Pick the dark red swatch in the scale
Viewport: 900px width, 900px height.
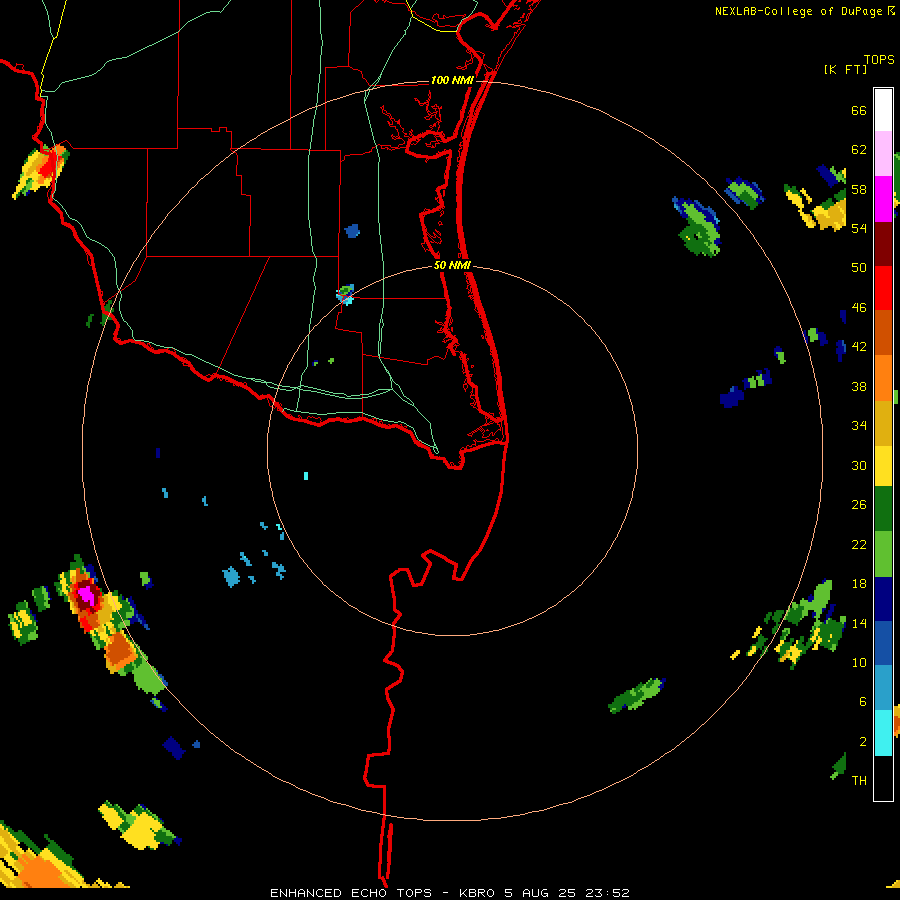(883, 243)
